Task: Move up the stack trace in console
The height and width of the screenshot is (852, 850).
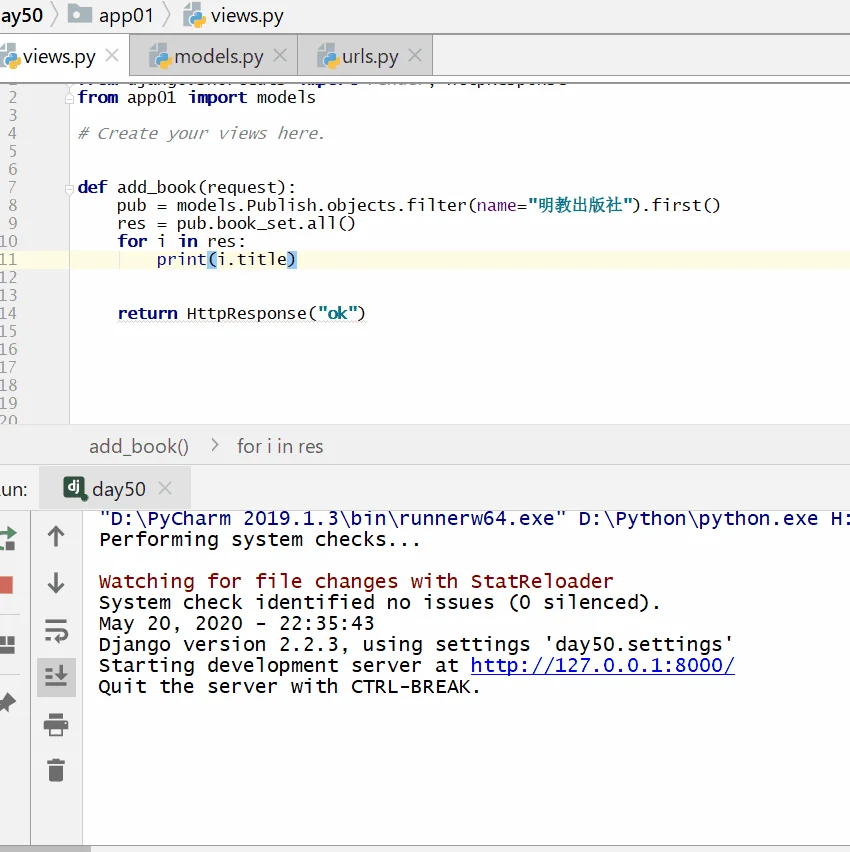Action: (56, 536)
